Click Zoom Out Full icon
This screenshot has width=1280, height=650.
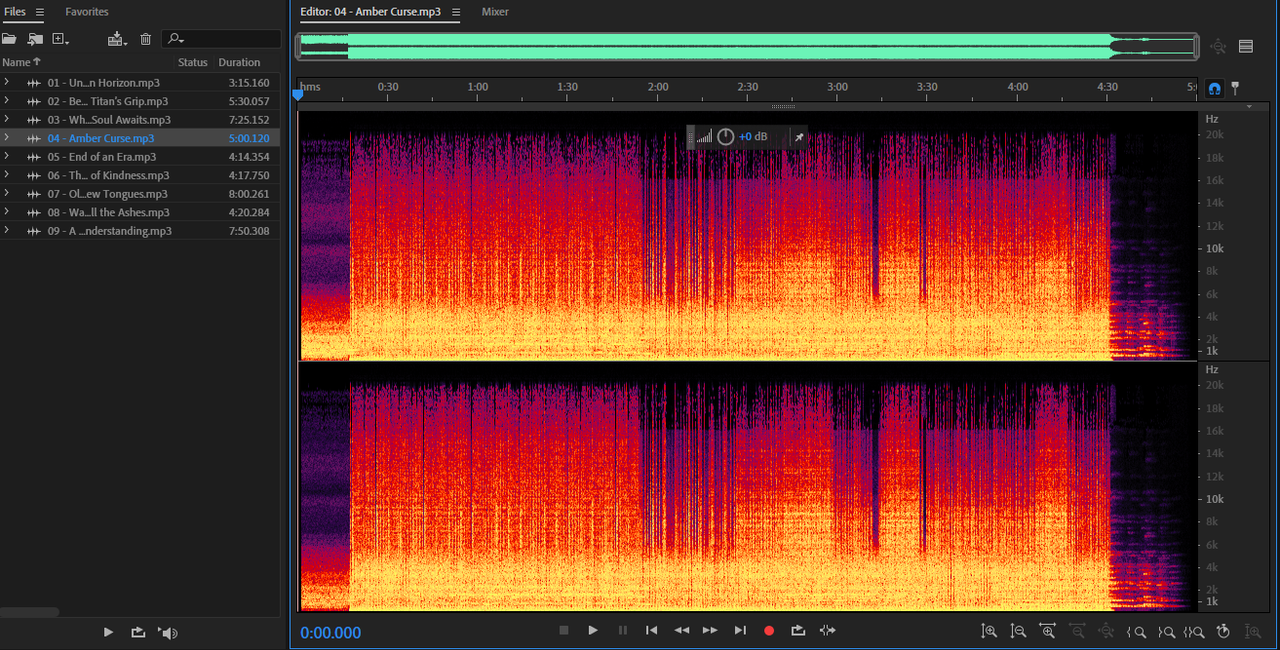tap(1106, 631)
